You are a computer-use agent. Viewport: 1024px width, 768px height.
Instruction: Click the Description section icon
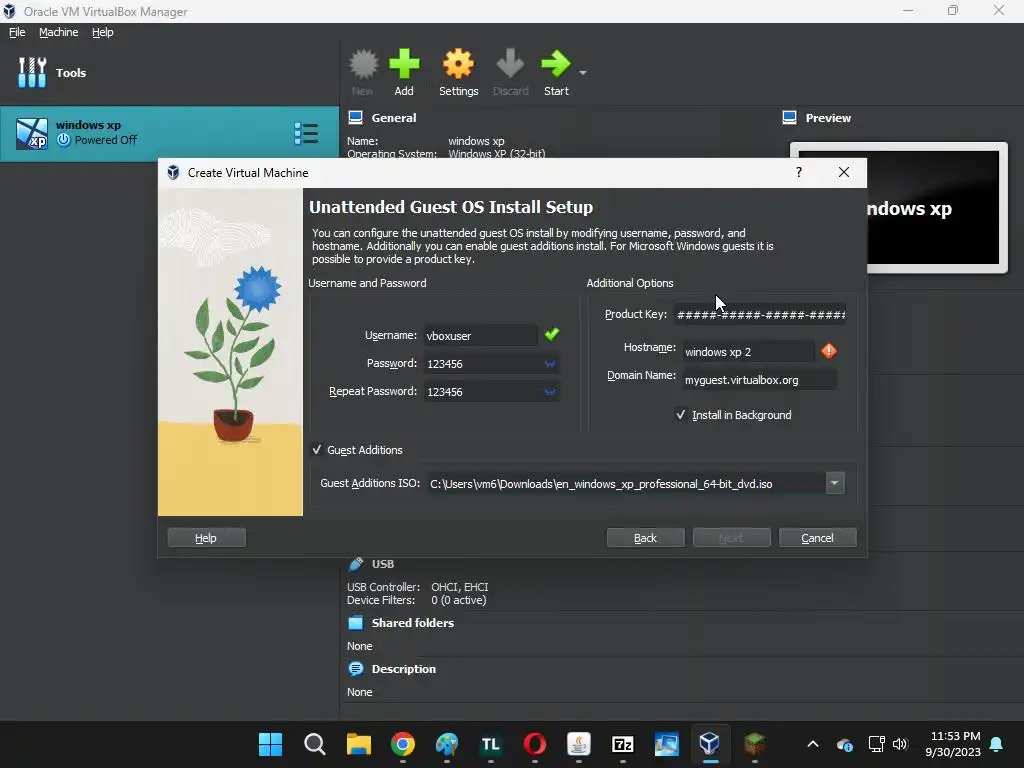356,669
